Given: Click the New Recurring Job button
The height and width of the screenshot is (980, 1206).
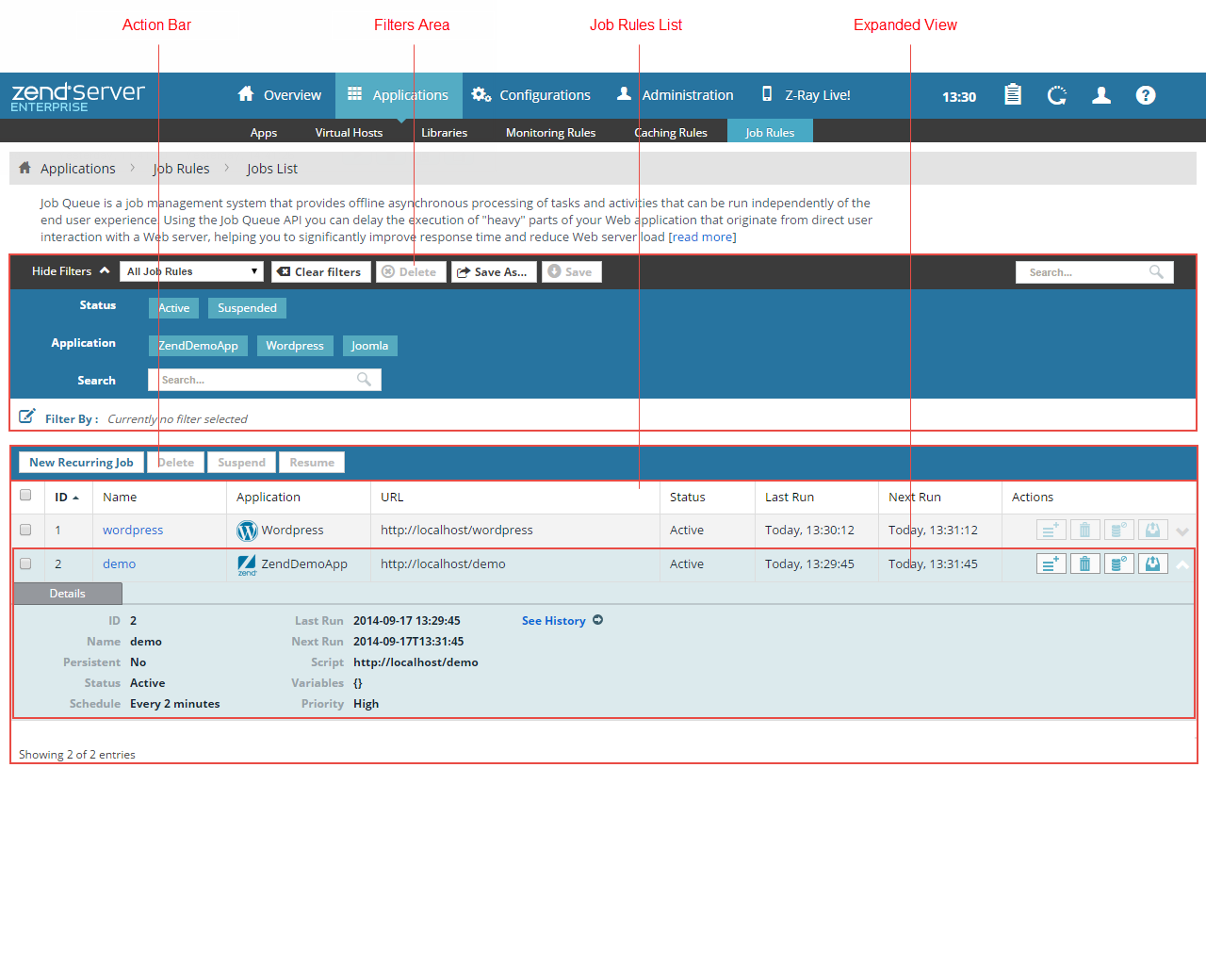Looking at the screenshot, I should pos(81,463).
